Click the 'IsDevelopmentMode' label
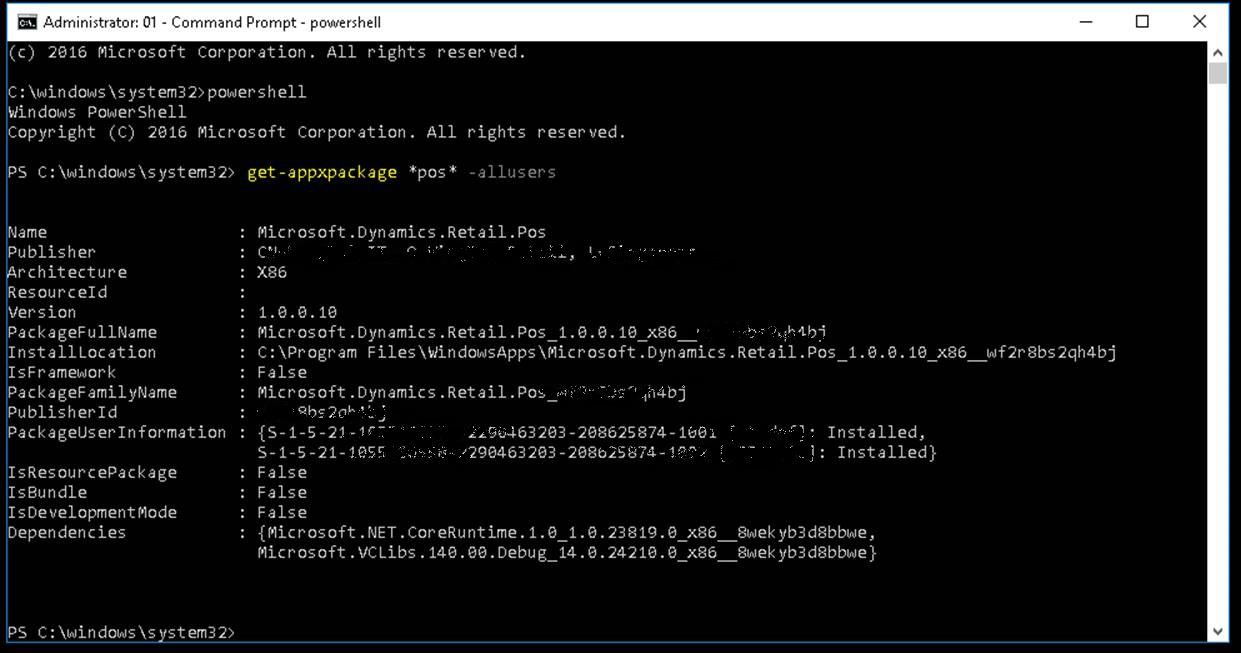The height and width of the screenshot is (653, 1241). [x=92, y=512]
